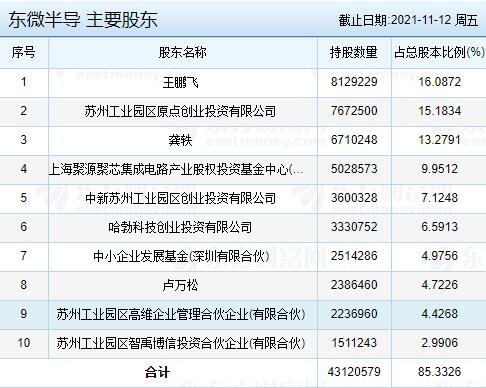
Task: Click the date '截止日期:2021-11-12 周五'
Action: pyautogui.click(x=408, y=20)
